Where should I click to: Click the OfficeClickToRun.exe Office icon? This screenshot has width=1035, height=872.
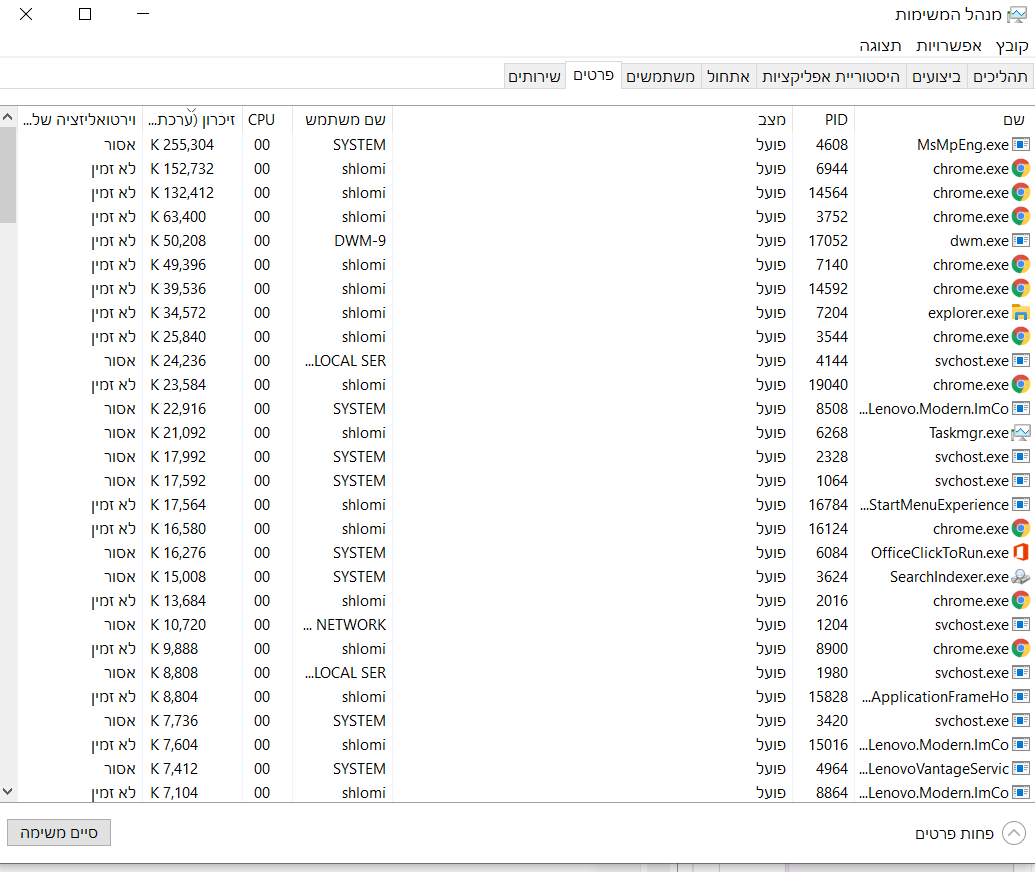(1020, 553)
